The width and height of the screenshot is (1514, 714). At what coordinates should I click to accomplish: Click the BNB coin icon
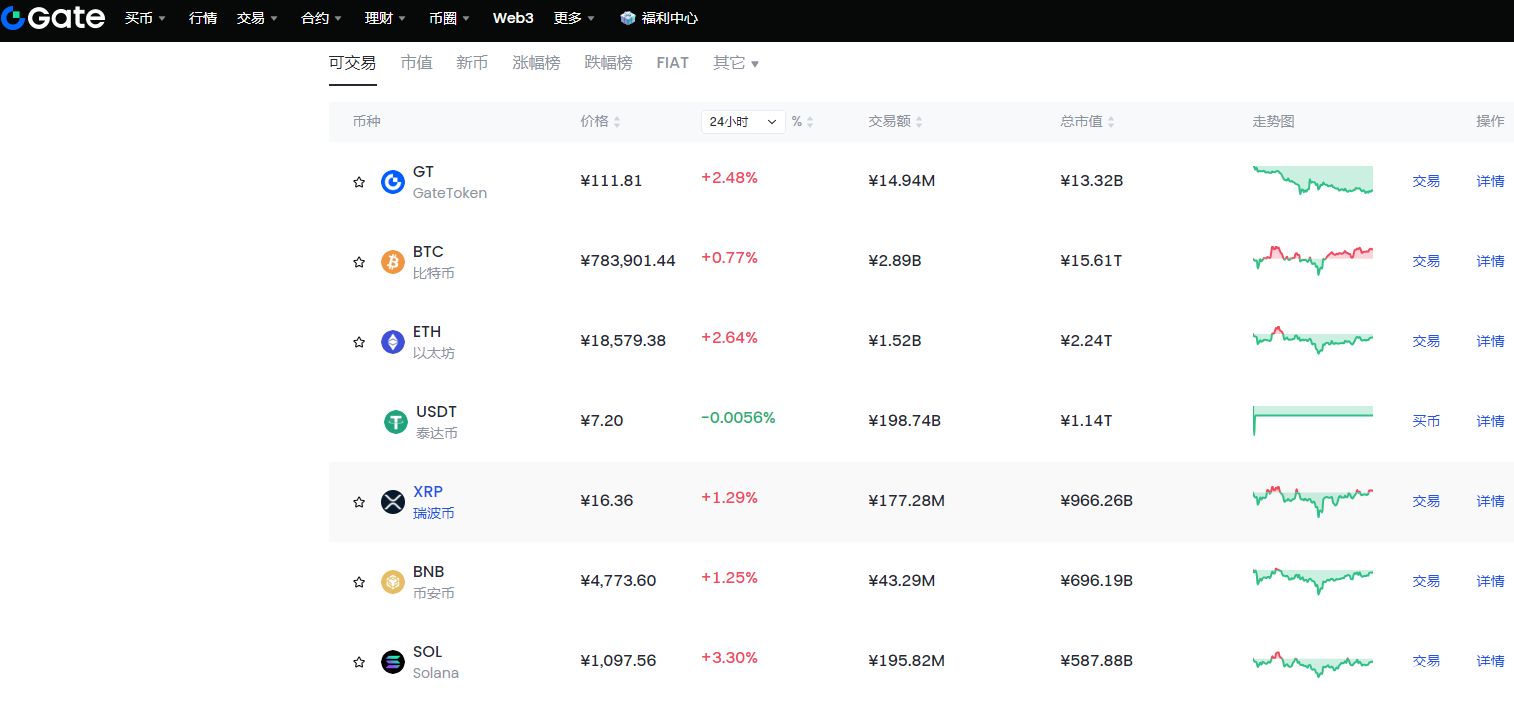click(x=393, y=582)
